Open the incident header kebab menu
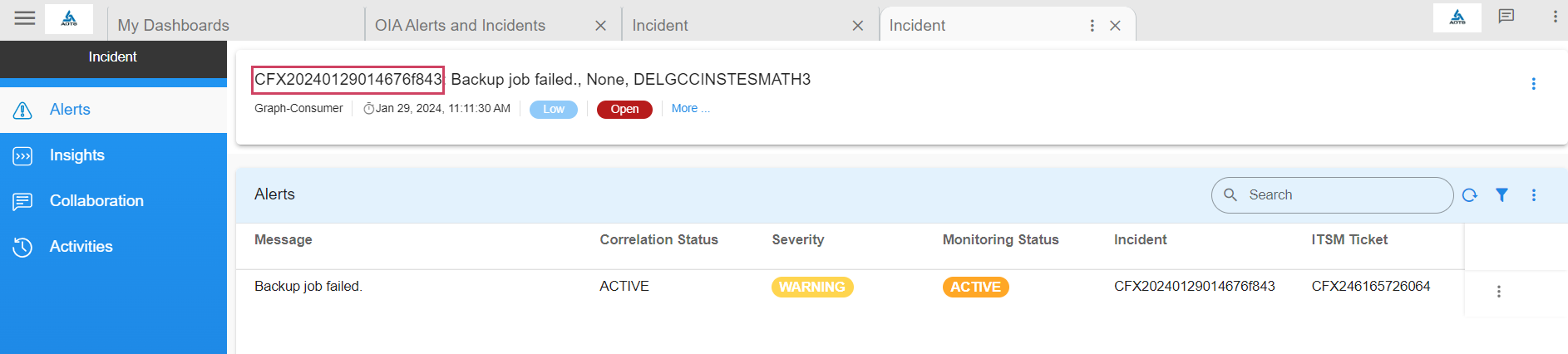The height and width of the screenshot is (354, 1568). [x=1533, y=84]
